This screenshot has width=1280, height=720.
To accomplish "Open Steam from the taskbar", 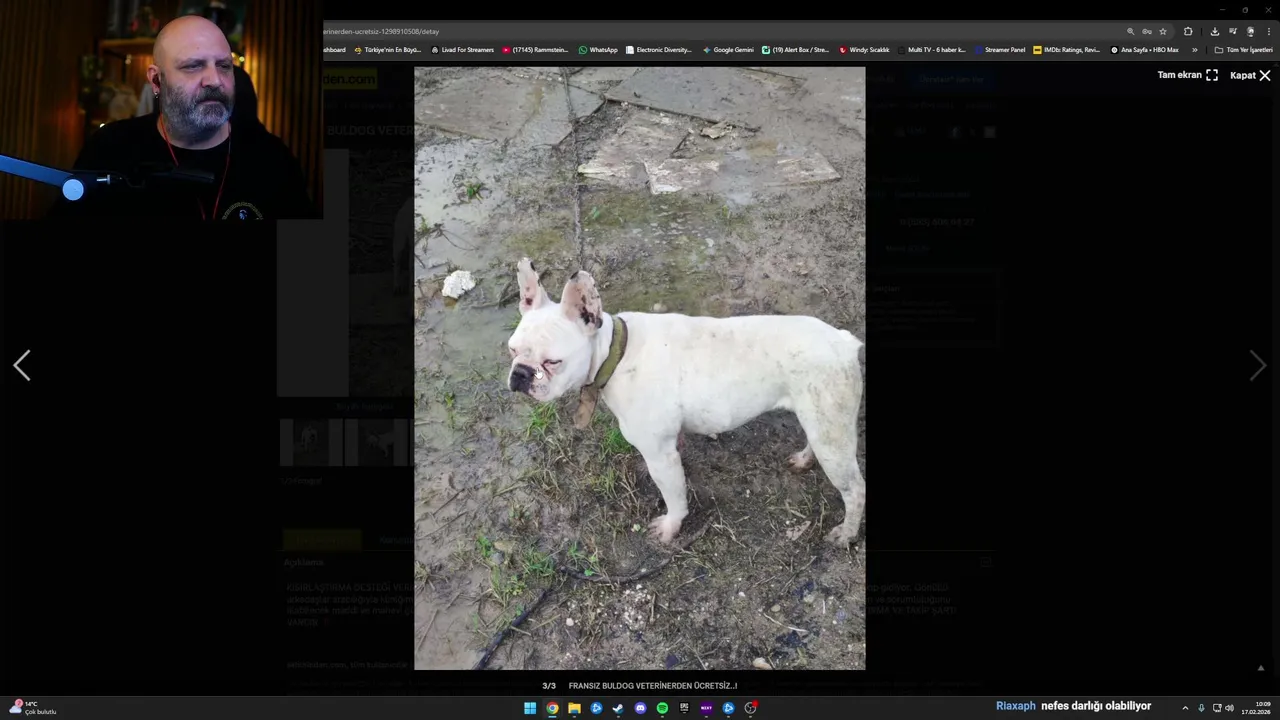I will tap(618, 708).
